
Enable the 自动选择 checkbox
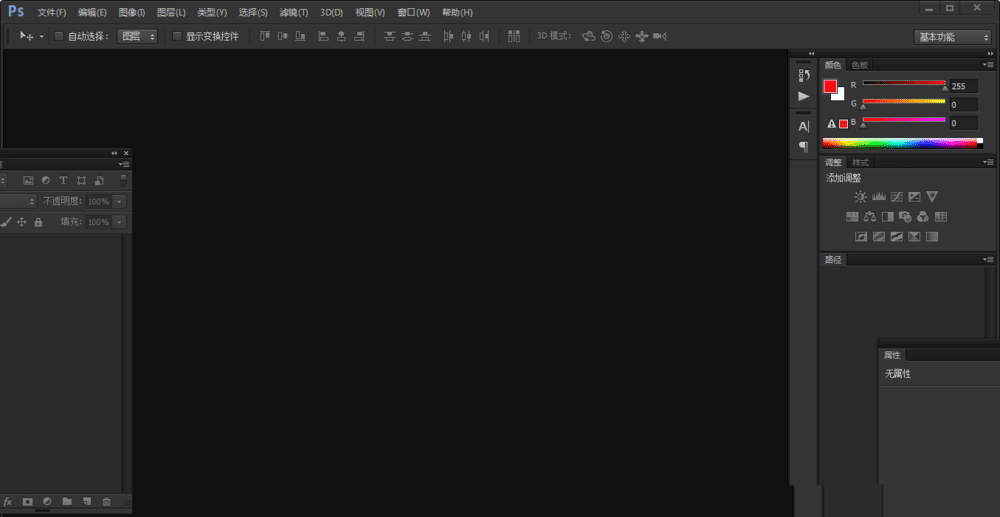click(x=59, y=36)
